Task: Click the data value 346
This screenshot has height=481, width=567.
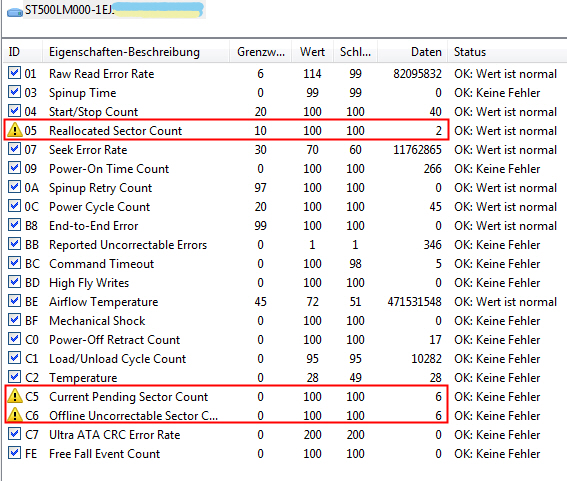Action: tap(432, 245)
